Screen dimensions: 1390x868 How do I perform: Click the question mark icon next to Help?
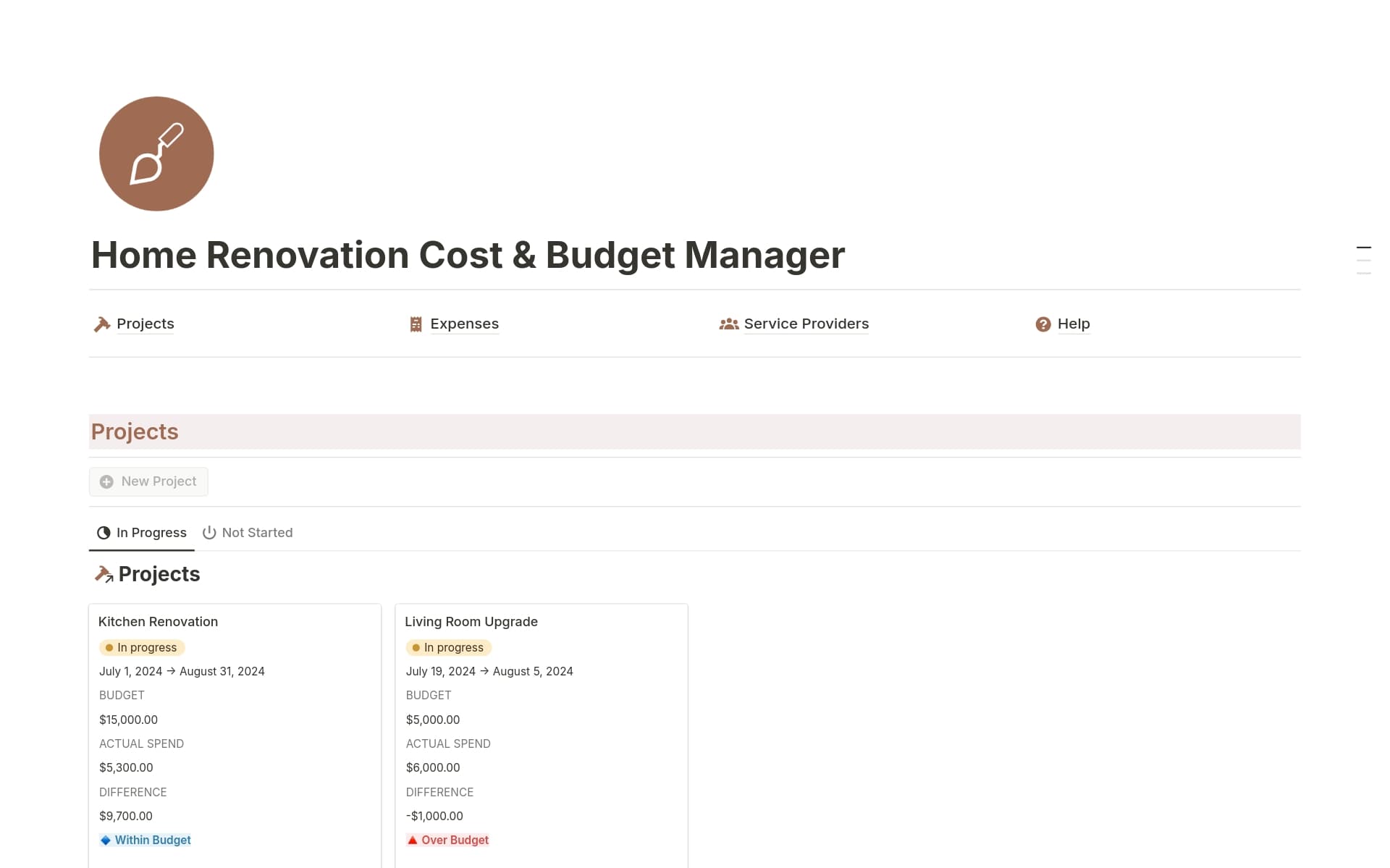(1042, 324)
